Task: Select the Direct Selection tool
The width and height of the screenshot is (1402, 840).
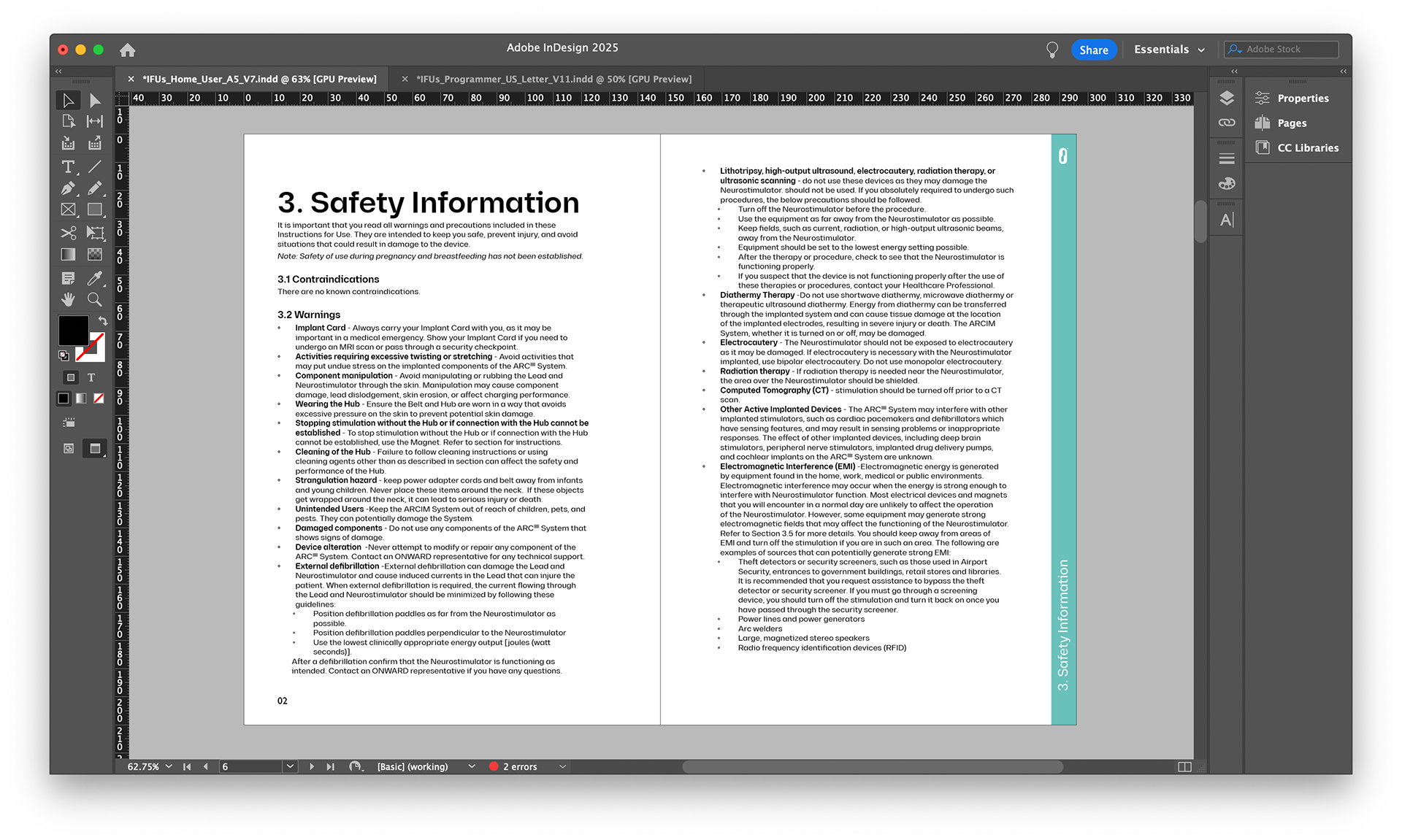Action: (x=95, y=100)
